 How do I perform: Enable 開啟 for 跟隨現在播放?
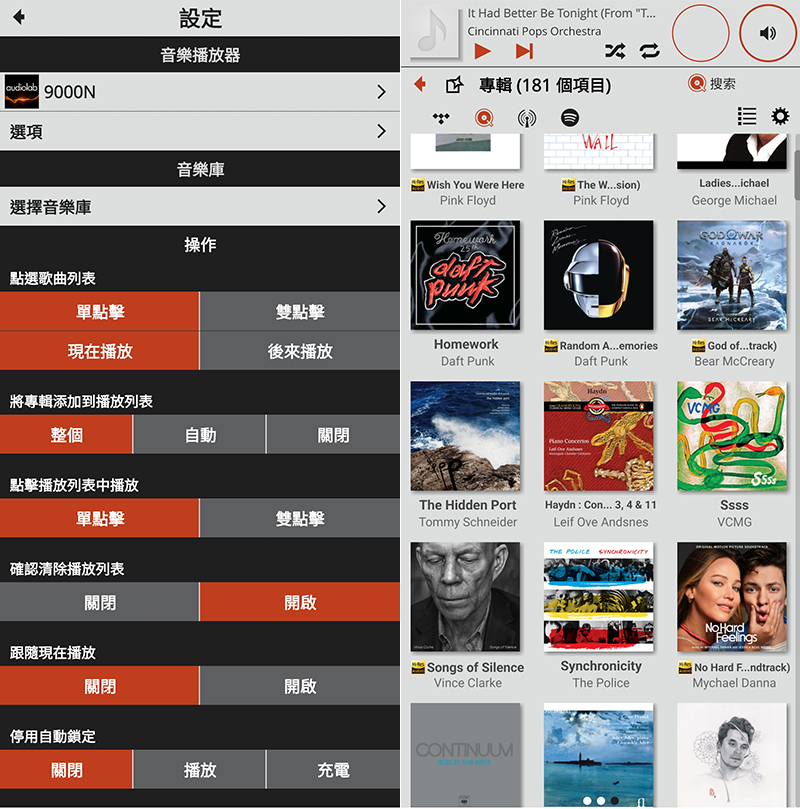click(299, 687)
